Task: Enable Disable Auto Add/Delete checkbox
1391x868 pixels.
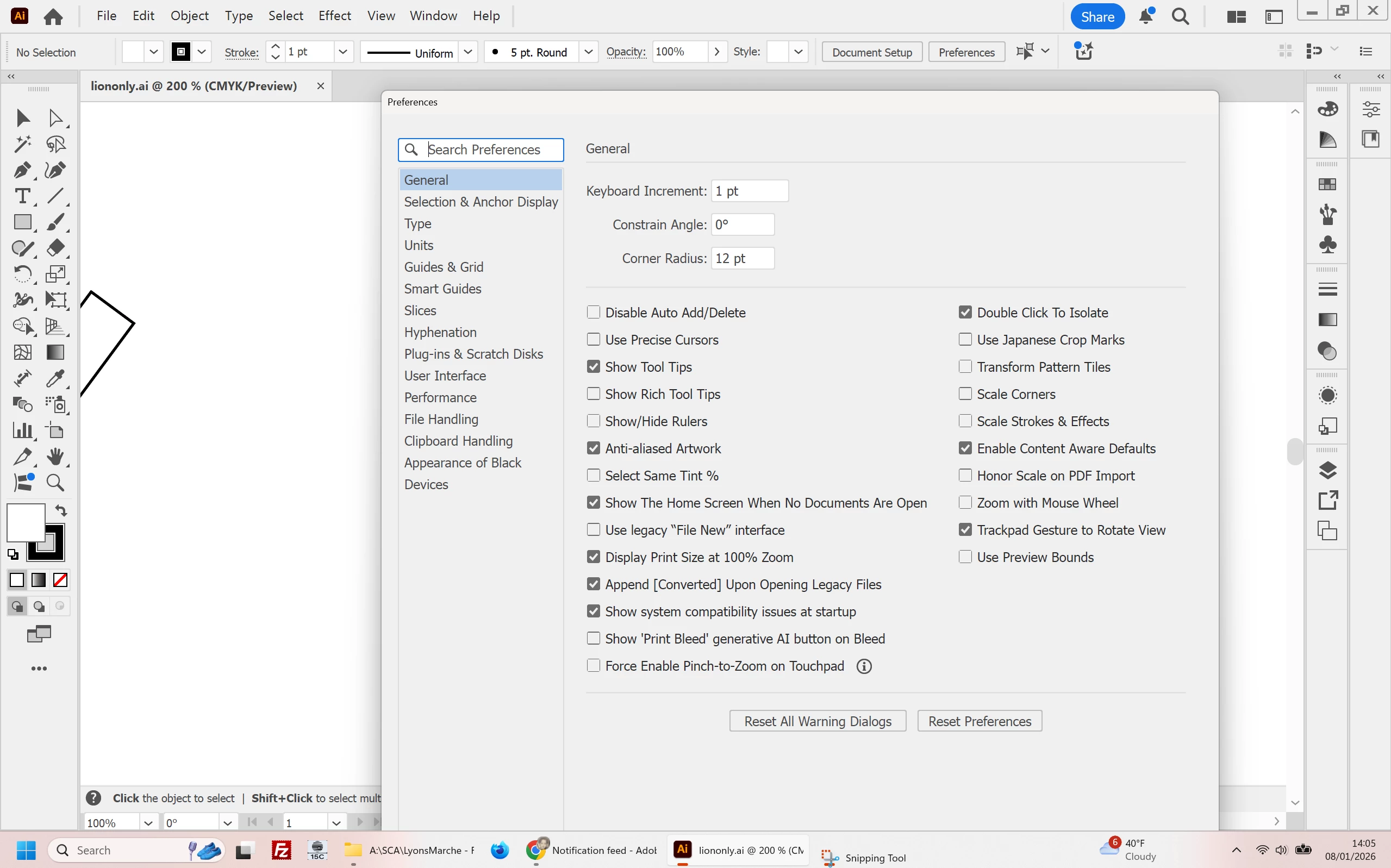Action: point(594,313)
